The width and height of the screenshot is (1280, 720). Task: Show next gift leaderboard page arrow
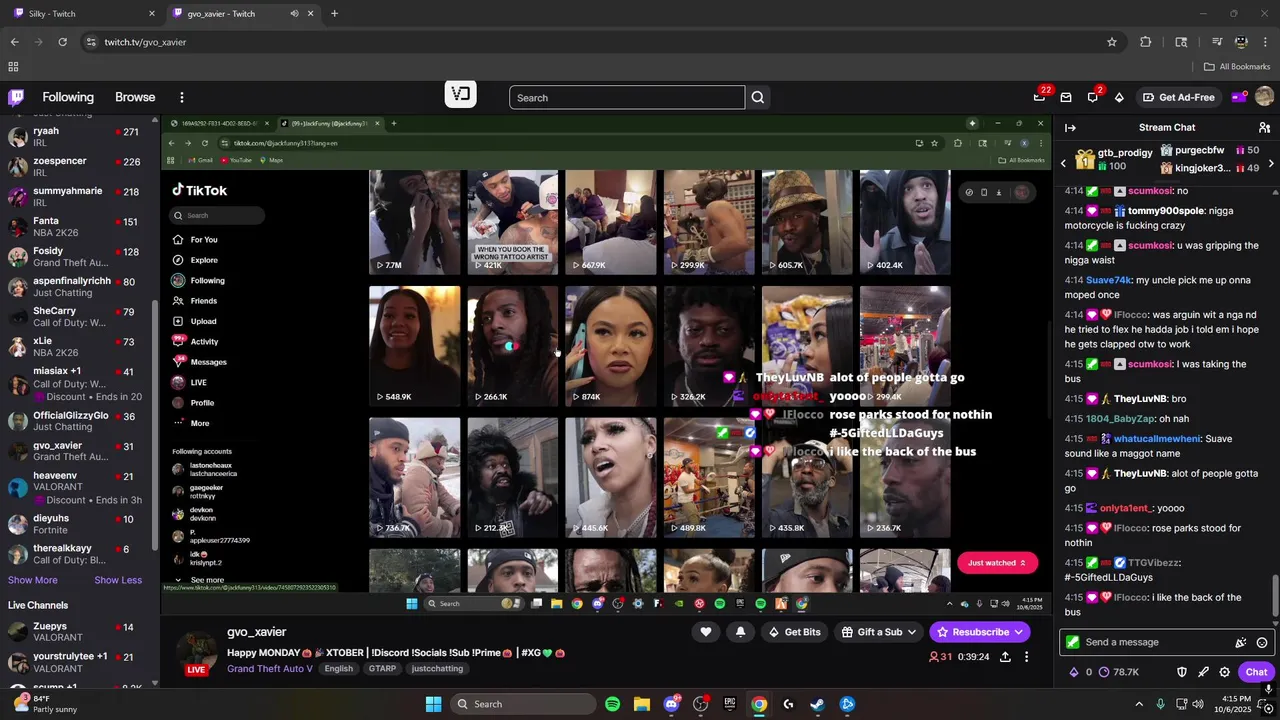tap(1271, 163)
